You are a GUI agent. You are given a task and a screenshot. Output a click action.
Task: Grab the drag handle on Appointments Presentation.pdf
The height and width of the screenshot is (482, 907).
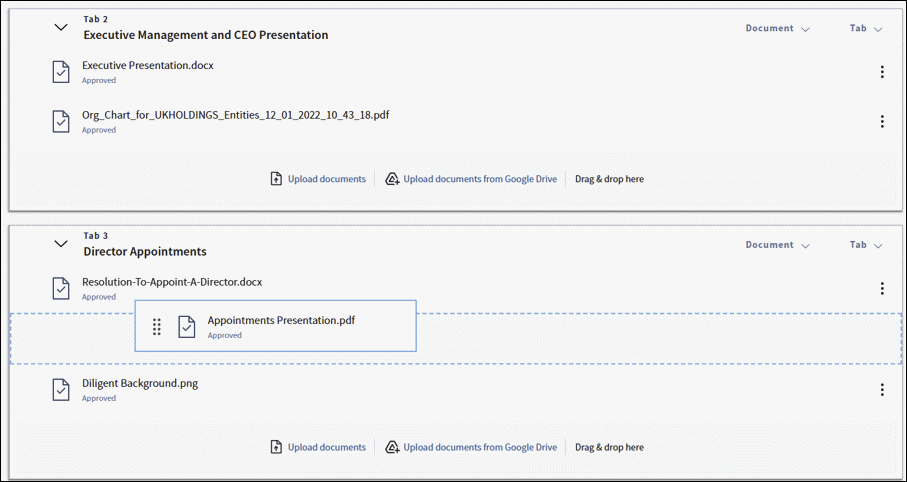coord(157,327)
